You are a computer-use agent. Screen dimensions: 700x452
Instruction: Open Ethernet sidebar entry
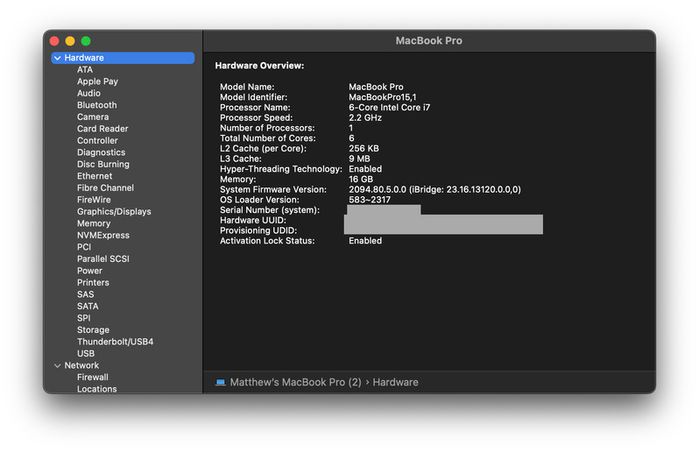95,176
